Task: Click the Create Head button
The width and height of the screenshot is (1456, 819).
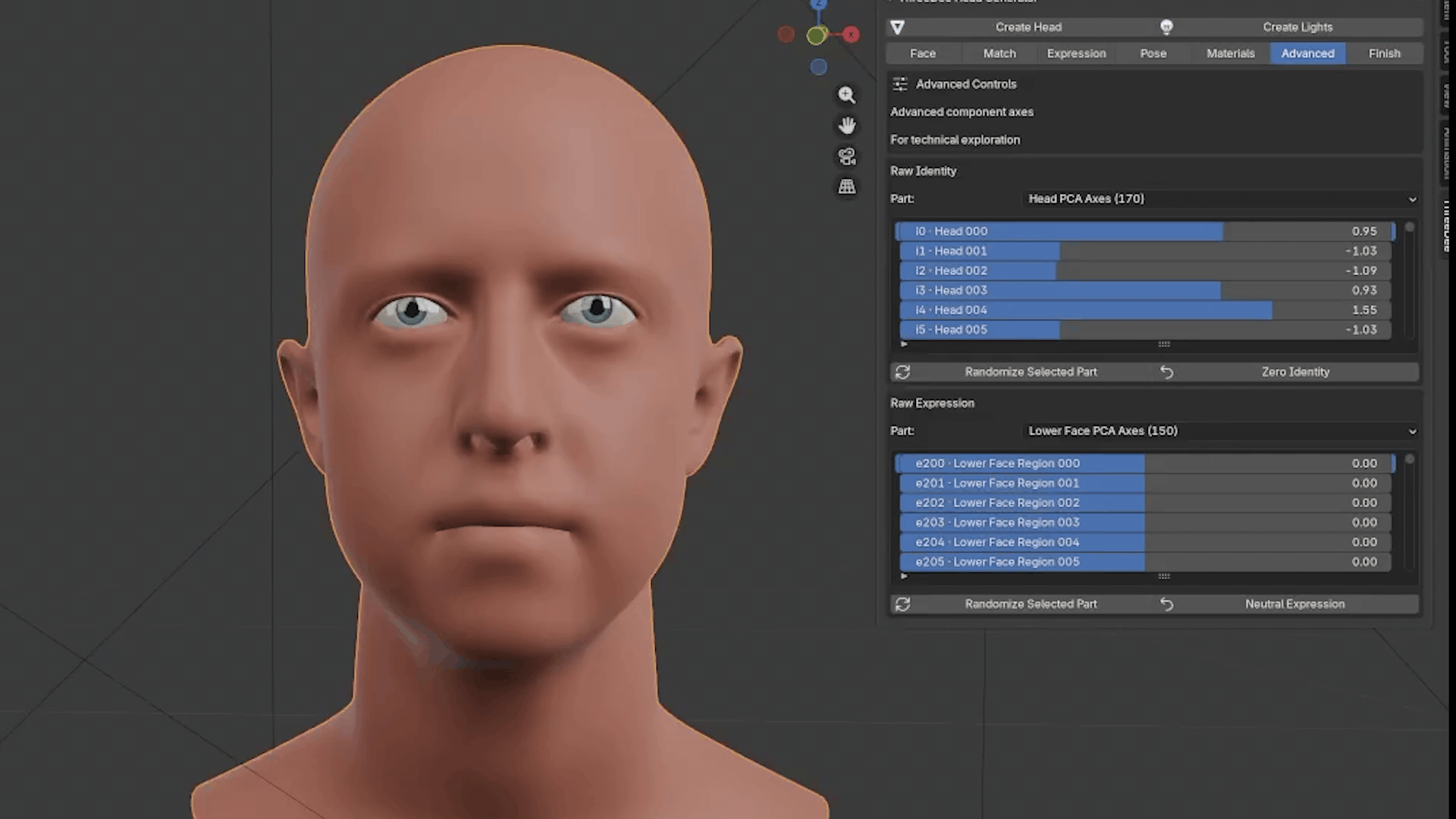Action: click(1021, 27)
